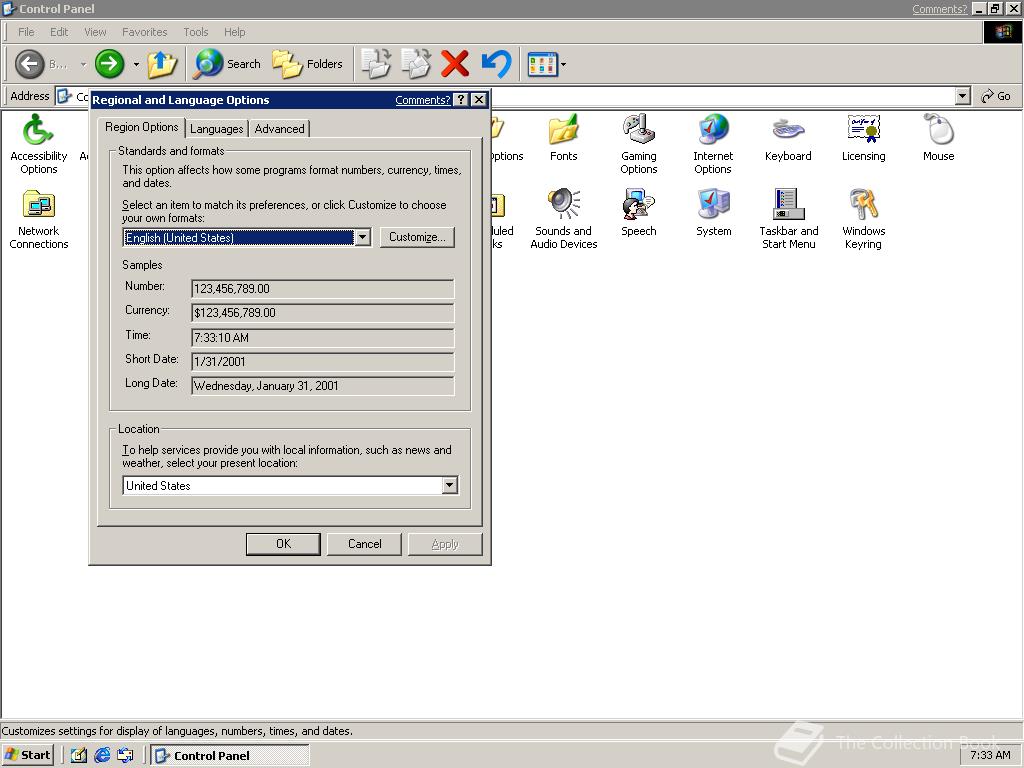The width and height of the screenshot is (1024, 768).
Task: Click the red Delete X icon
Action: click(455, 64)
